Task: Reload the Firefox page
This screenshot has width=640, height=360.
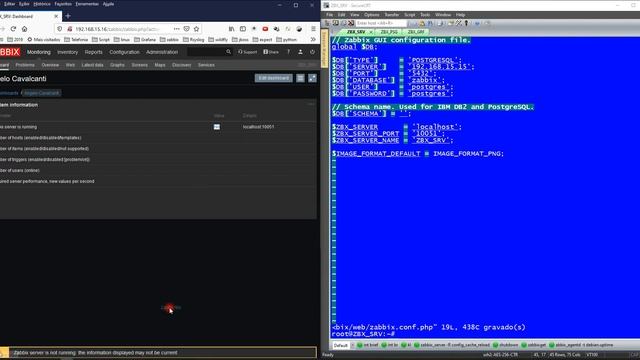Action: (13, 29)
